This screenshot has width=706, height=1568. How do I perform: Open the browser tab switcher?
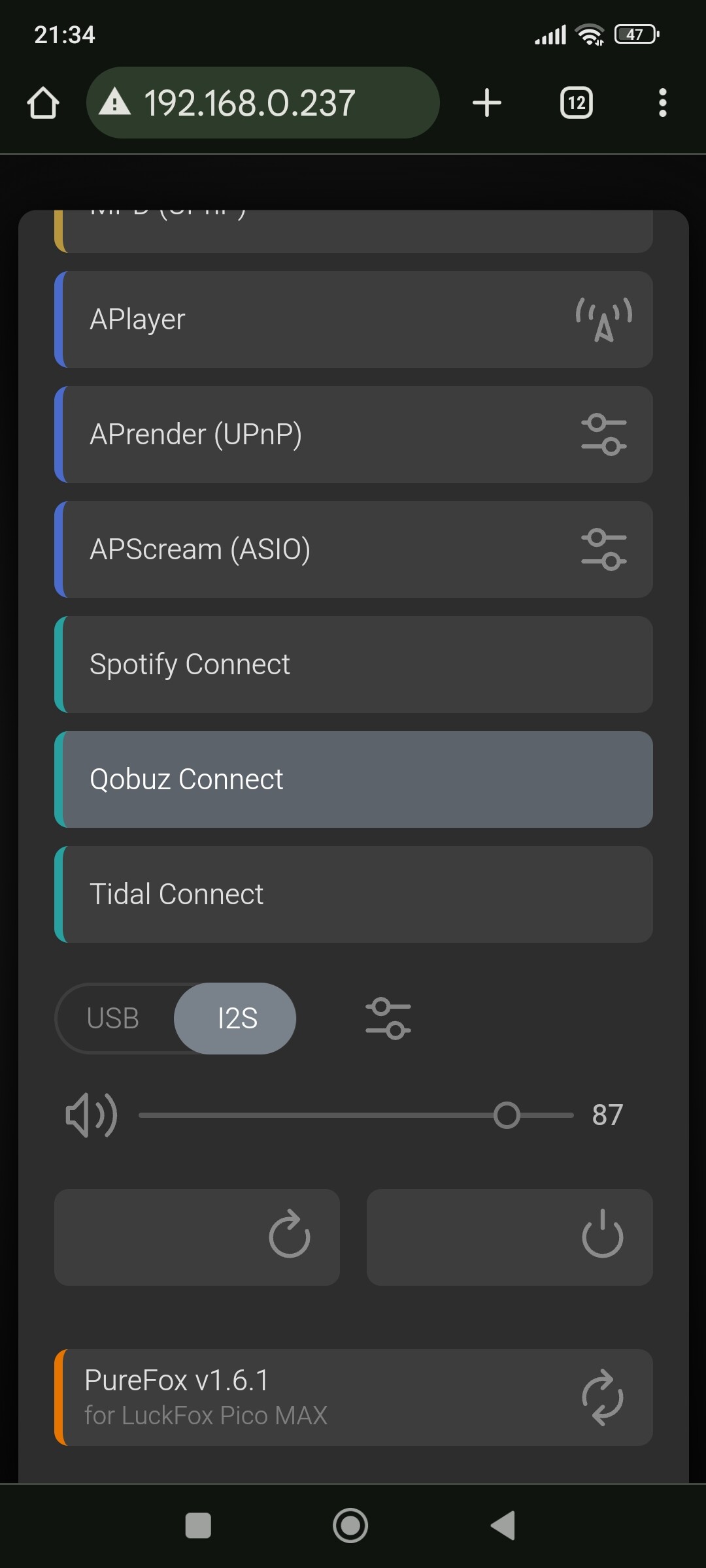[577, 103]
